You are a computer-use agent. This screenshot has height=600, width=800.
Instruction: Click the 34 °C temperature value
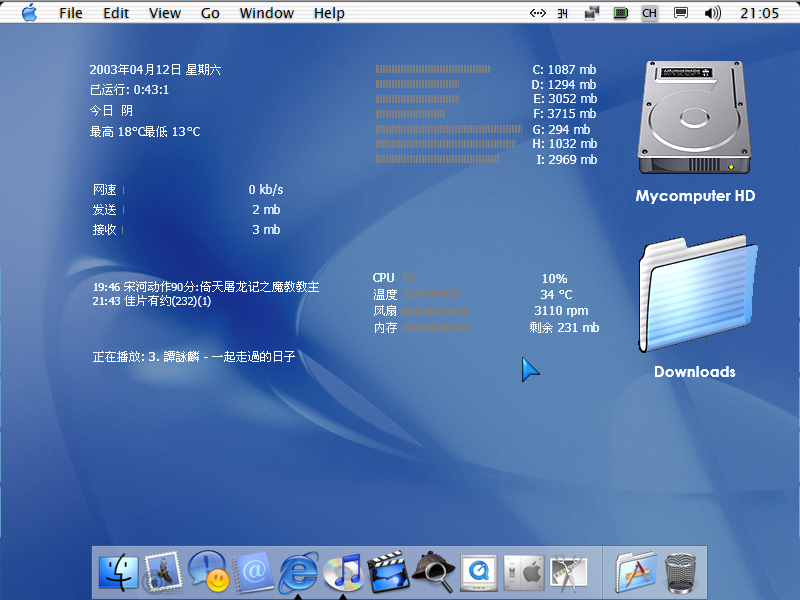tap(556, 294)
